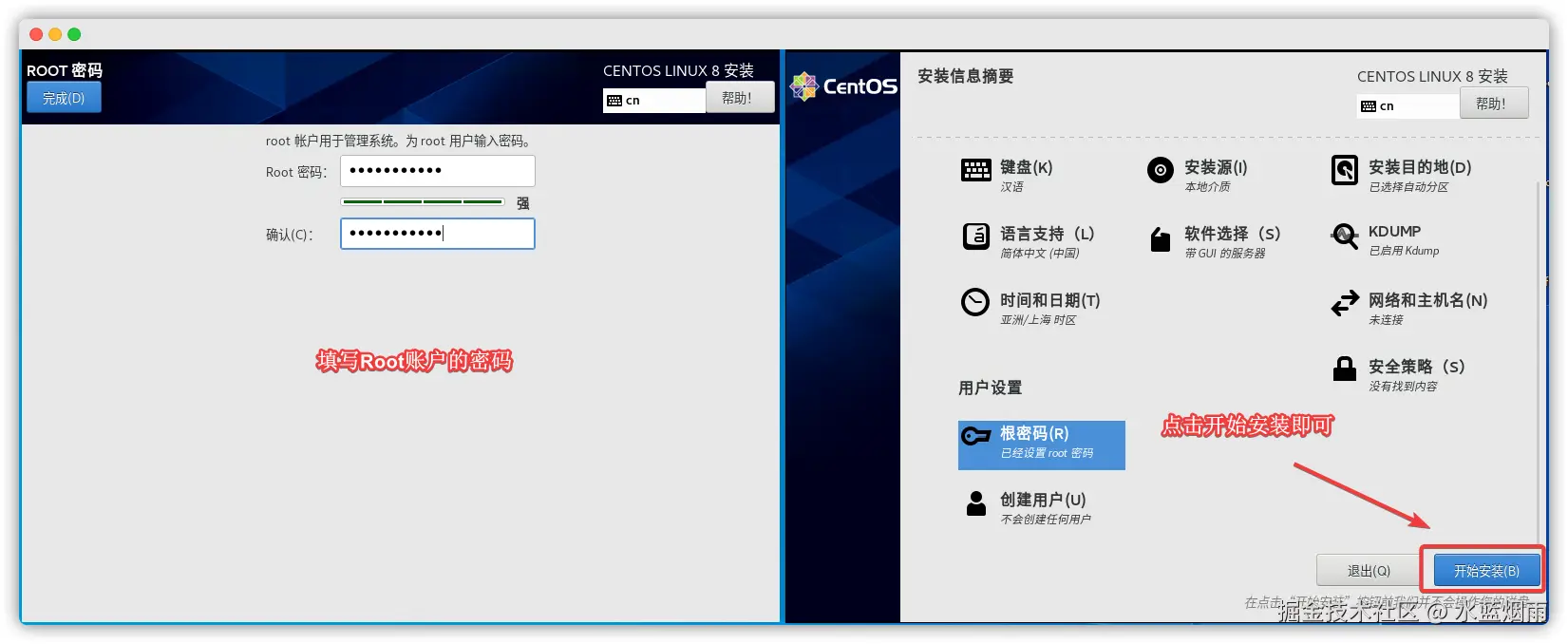Click the Language Support (语言支持) icon
The width and height of the screenshot is (1568, 644).
(x=975, y=236)
